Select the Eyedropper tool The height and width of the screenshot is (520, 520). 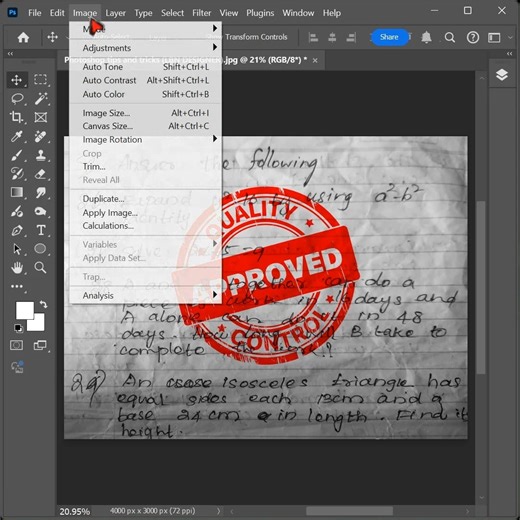(16, 136)
